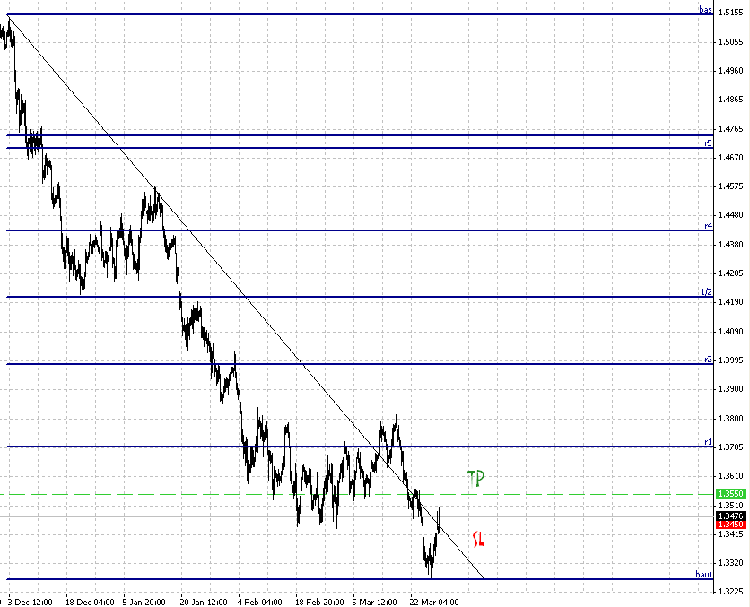Select the green 1.3550 price tag

[x=730, y=494]
